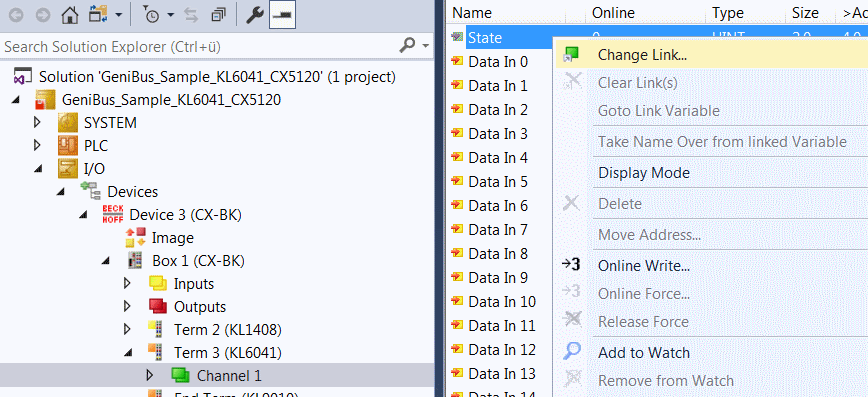The image size is (868, 397).
Task: Click the I/O node icon in tree
Action: point(68,168)
